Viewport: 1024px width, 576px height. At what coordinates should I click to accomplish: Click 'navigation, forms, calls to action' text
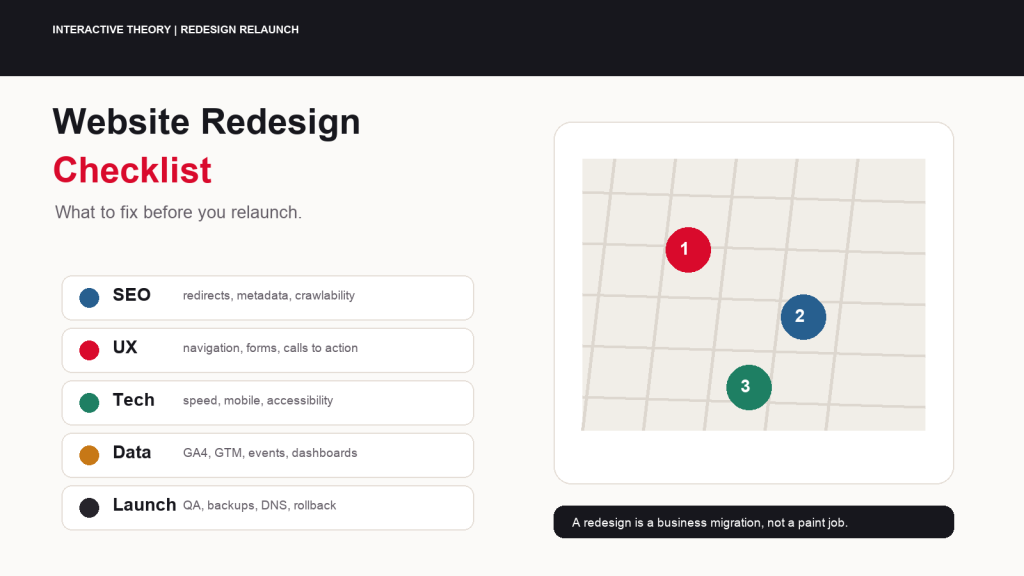click(270, 348)
